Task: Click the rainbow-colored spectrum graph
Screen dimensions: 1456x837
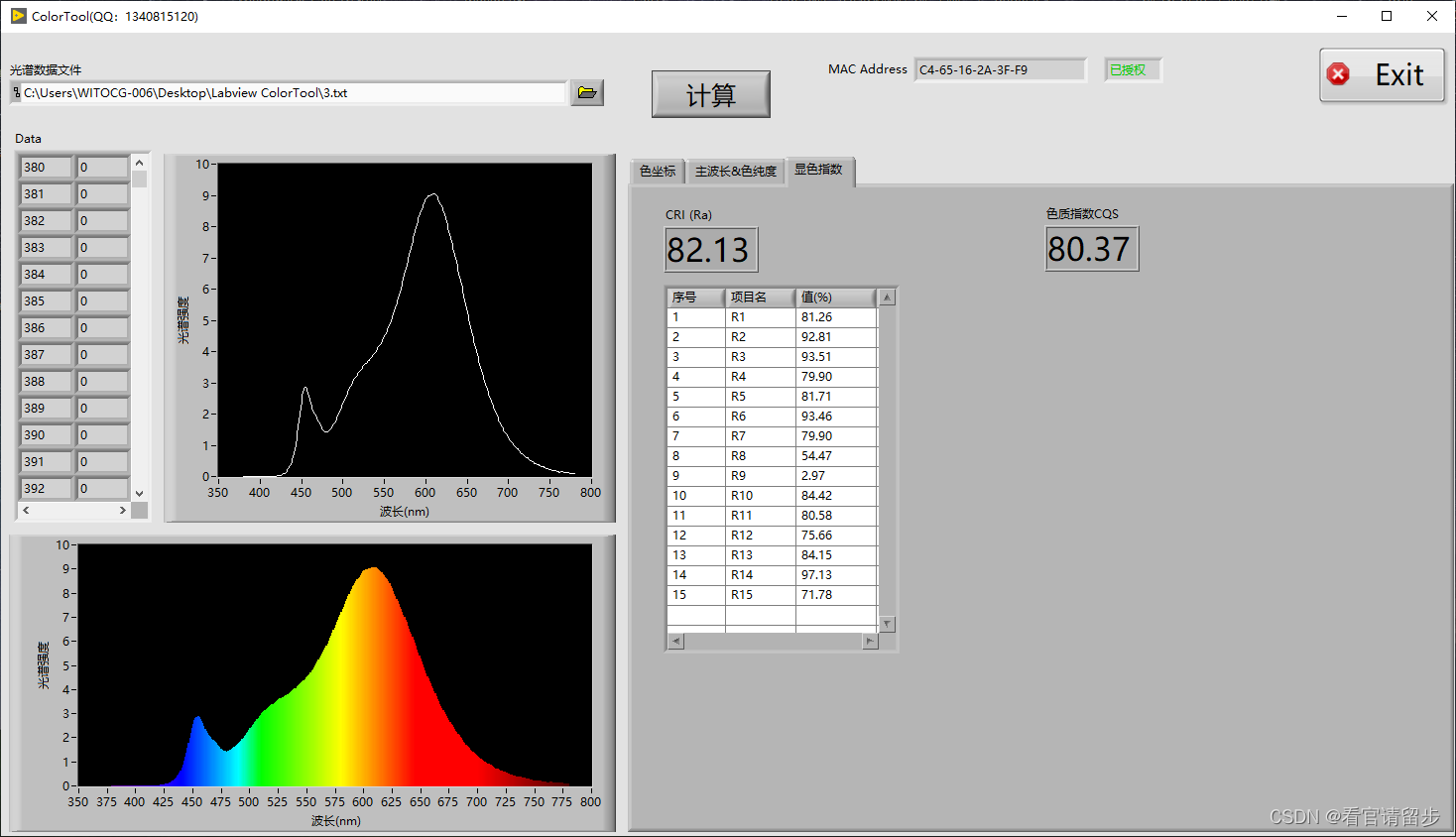Action: [335, 665]
